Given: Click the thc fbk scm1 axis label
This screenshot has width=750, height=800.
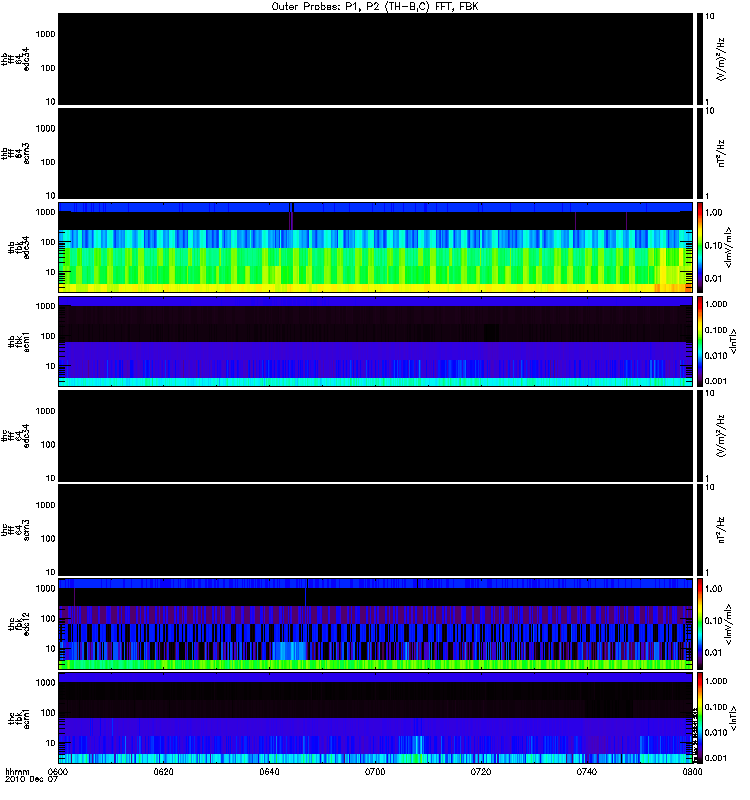Looking at the screenshot, I should (x=19, y=718).
